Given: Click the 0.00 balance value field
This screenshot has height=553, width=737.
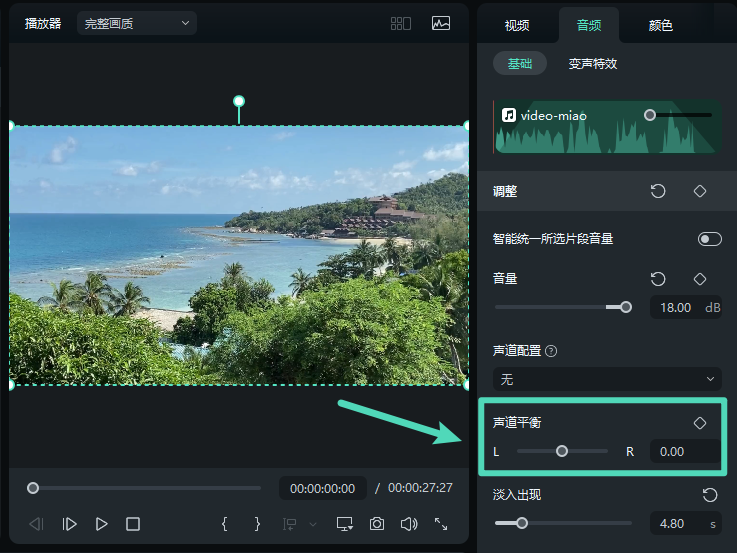Looking at the screenshot, I should (x=685, y=452).
